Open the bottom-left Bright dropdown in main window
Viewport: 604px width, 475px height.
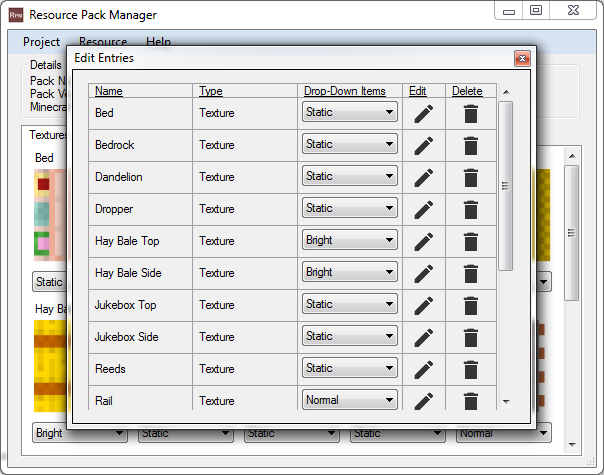[79, 433]
